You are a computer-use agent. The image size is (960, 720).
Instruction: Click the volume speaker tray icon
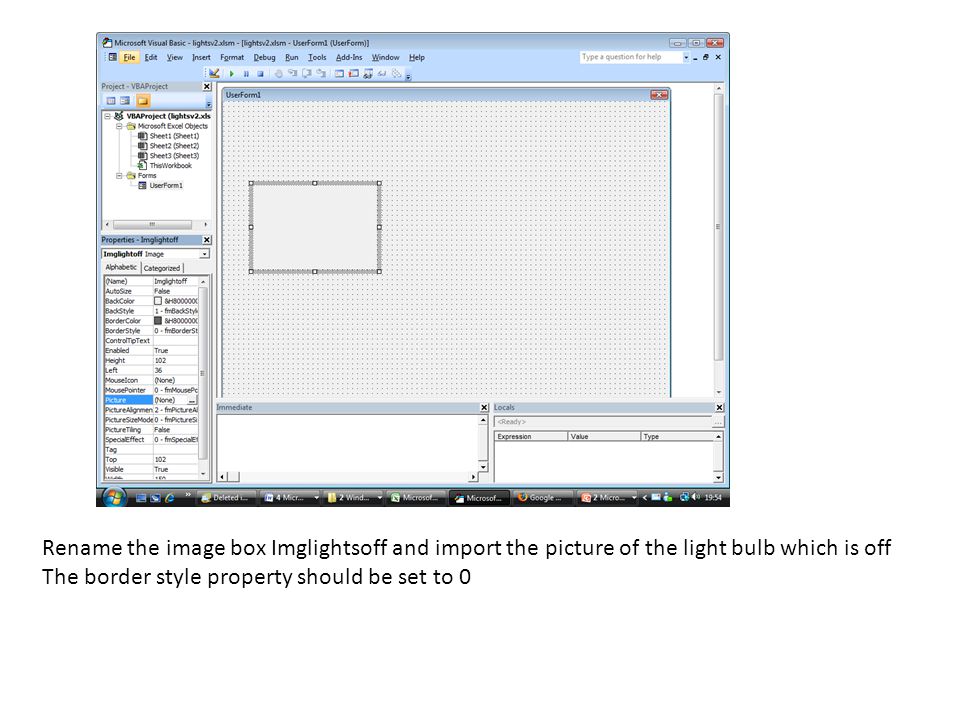(x=696, y=497)
